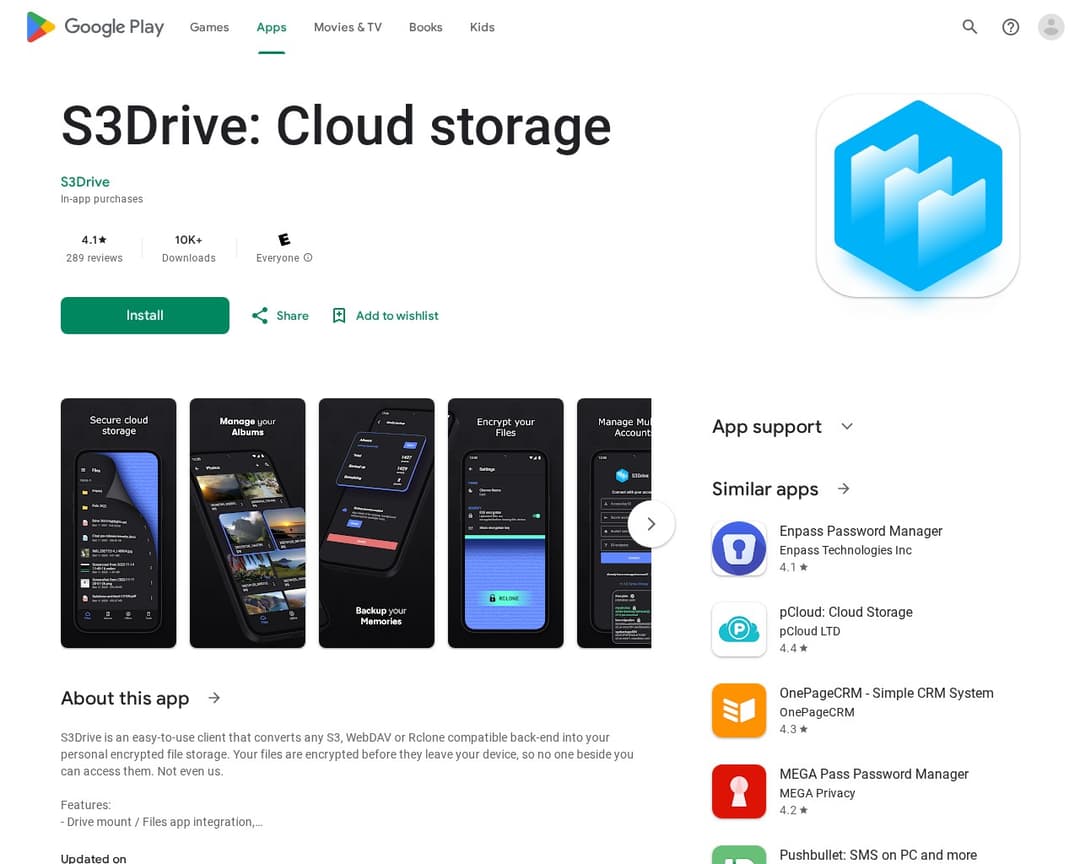Click the Google Play logo
Image resolution: width=1080 pixels, height=864 pixels.
(95, 27)
